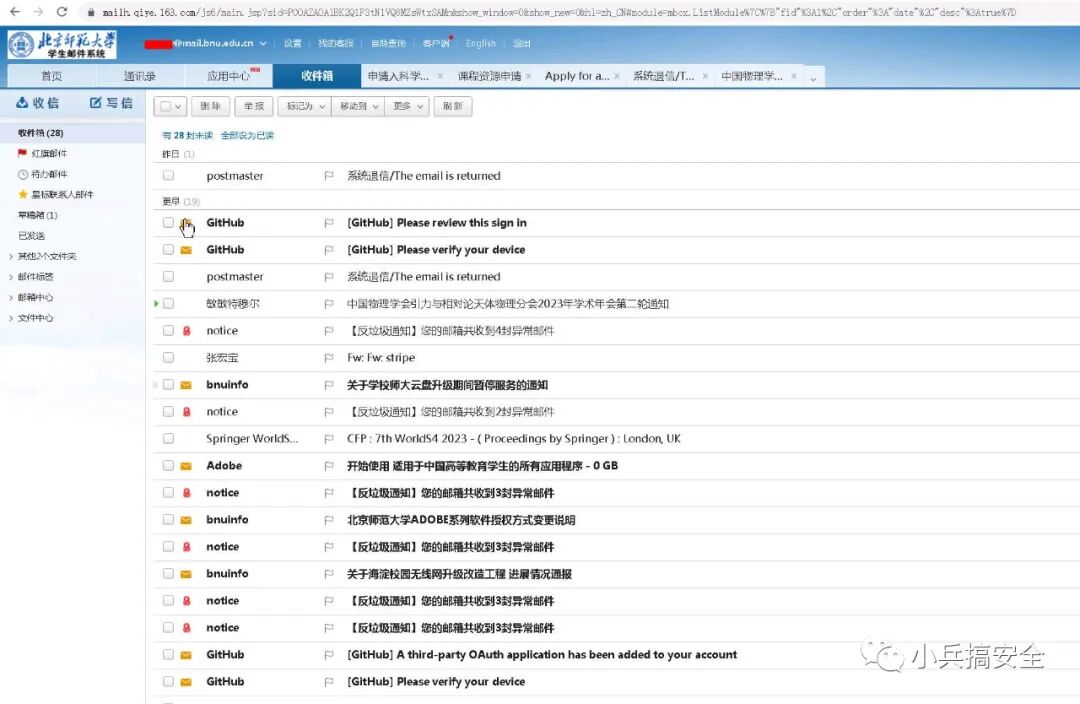The width and height of the screenshot is (1080, 704).
Task: Open the 已发送 sent folder
Action: 32,236
